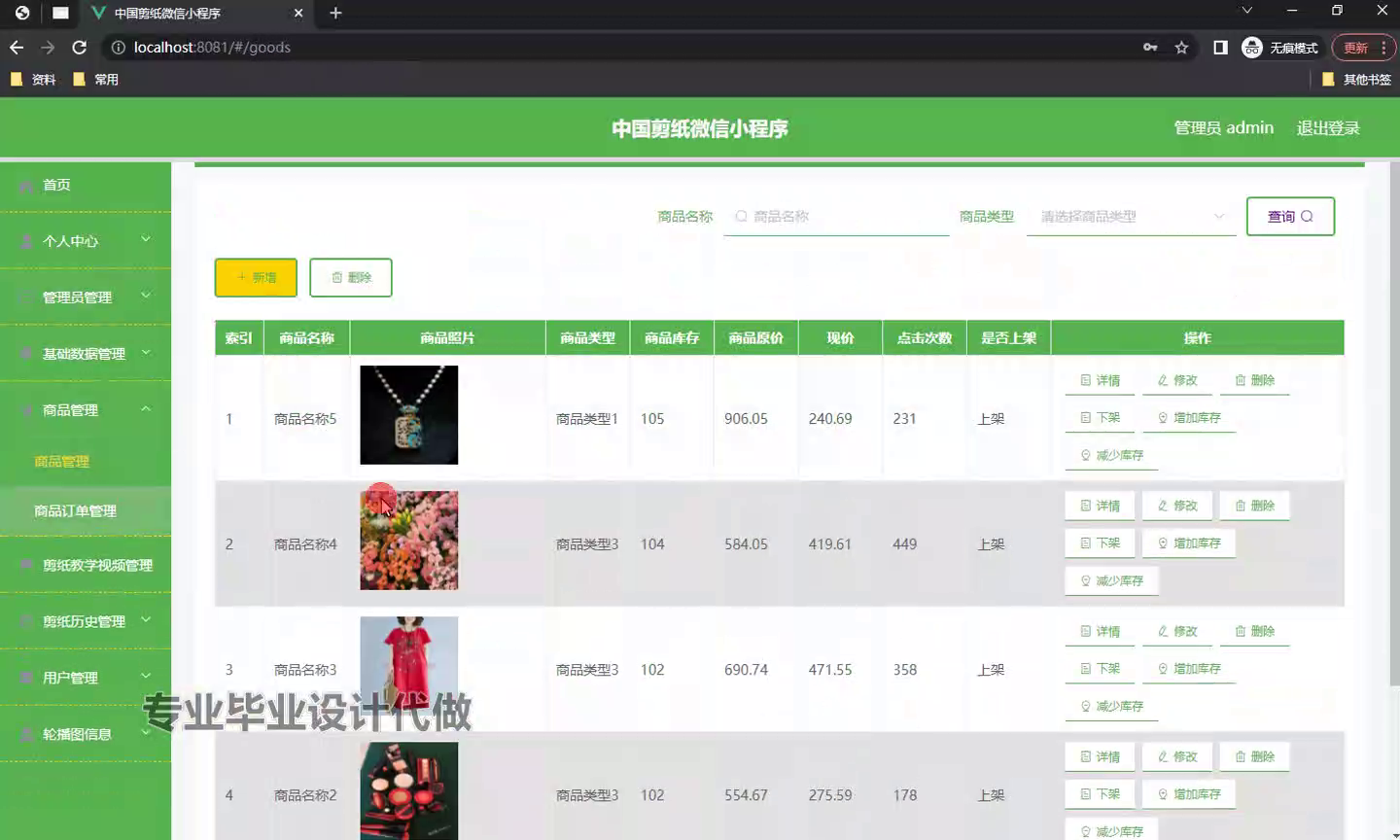Viewport: 1400px width, 840px height.
Task: Open the 常用 bookmark folder
Action: tap(96, 80)
